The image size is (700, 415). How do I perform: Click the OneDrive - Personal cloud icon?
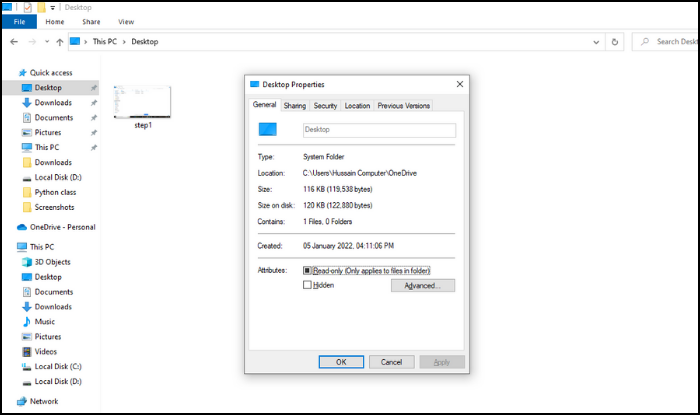[22, 227]
